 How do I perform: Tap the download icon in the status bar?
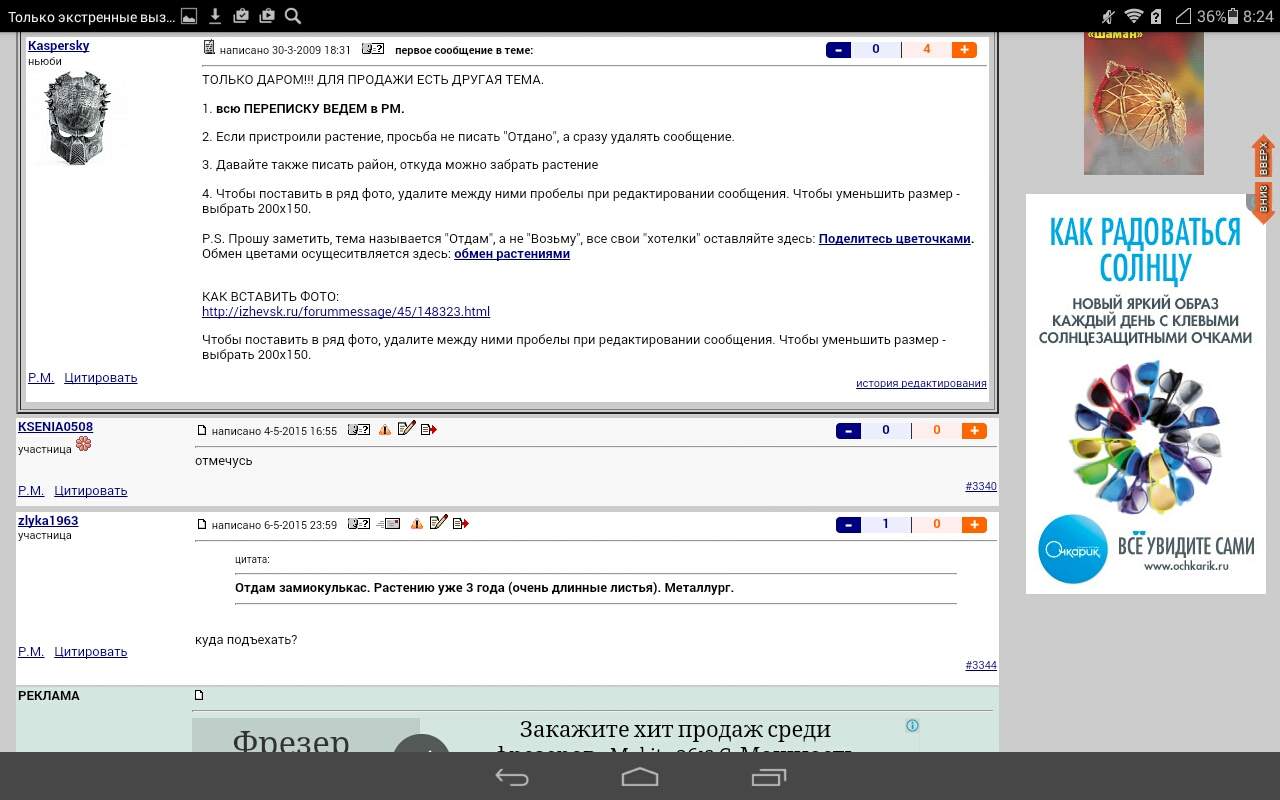pos(214,16)
